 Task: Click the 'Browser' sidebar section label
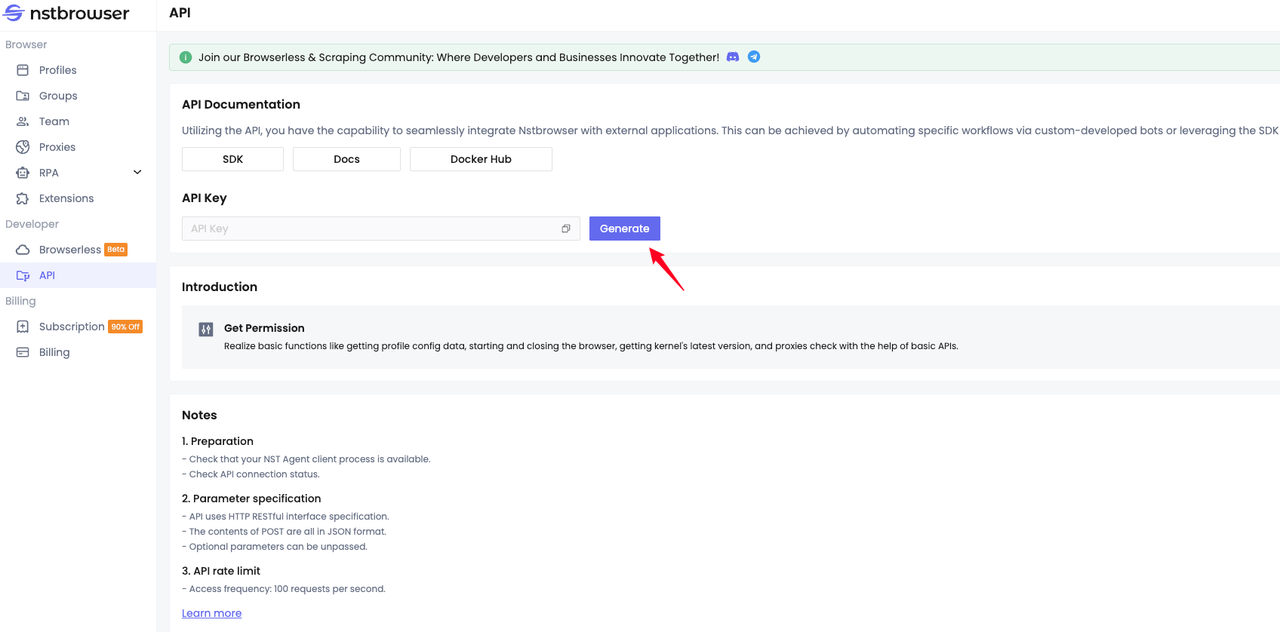point(26,45)
